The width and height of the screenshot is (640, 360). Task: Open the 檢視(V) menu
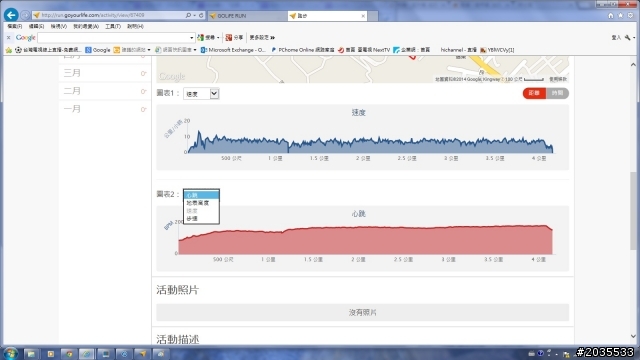pyautogui.click(x=58, y=26)
